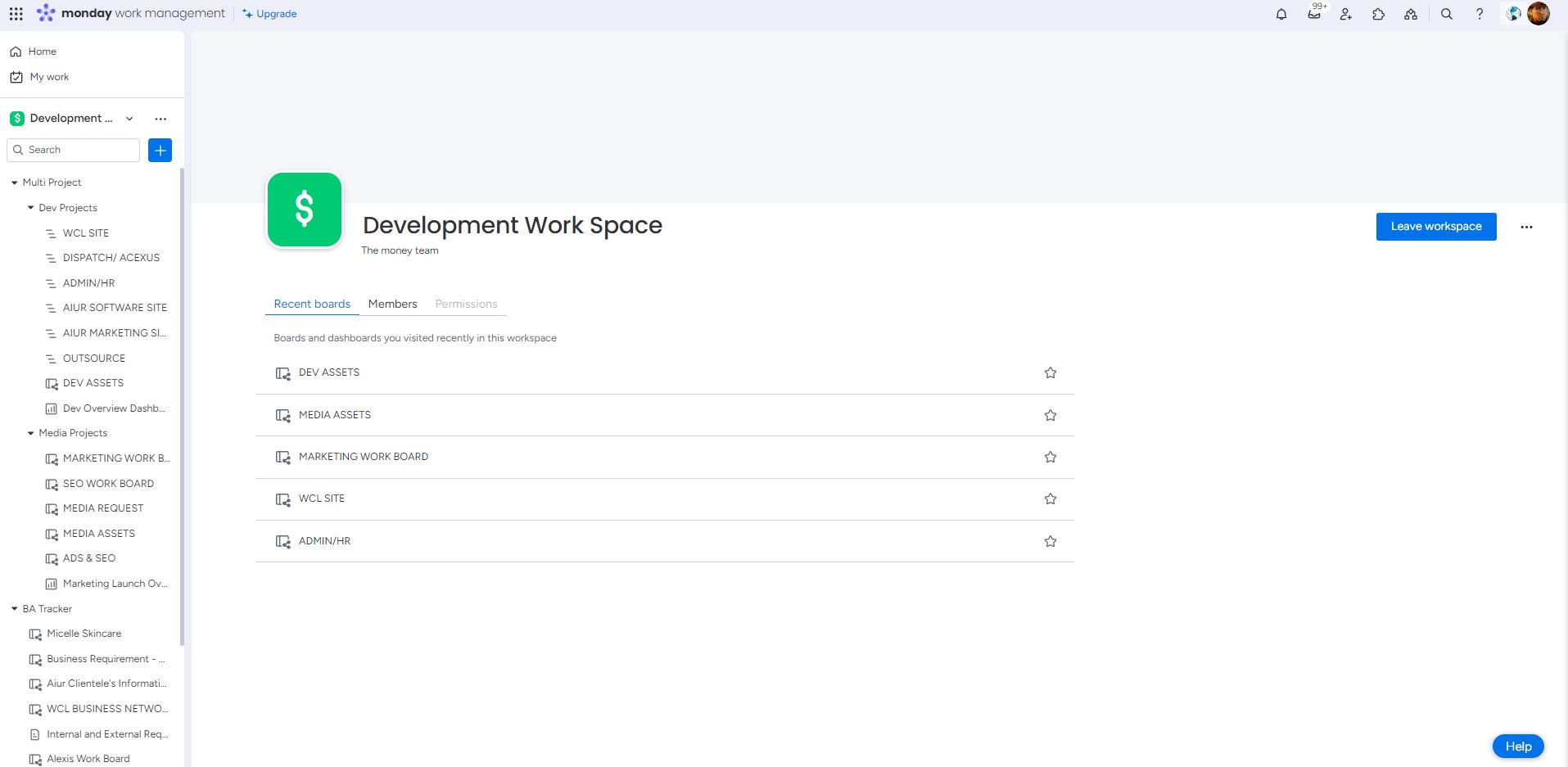
Task: Collapse the BA Tracker folder
Action: [x=14, y=609]
